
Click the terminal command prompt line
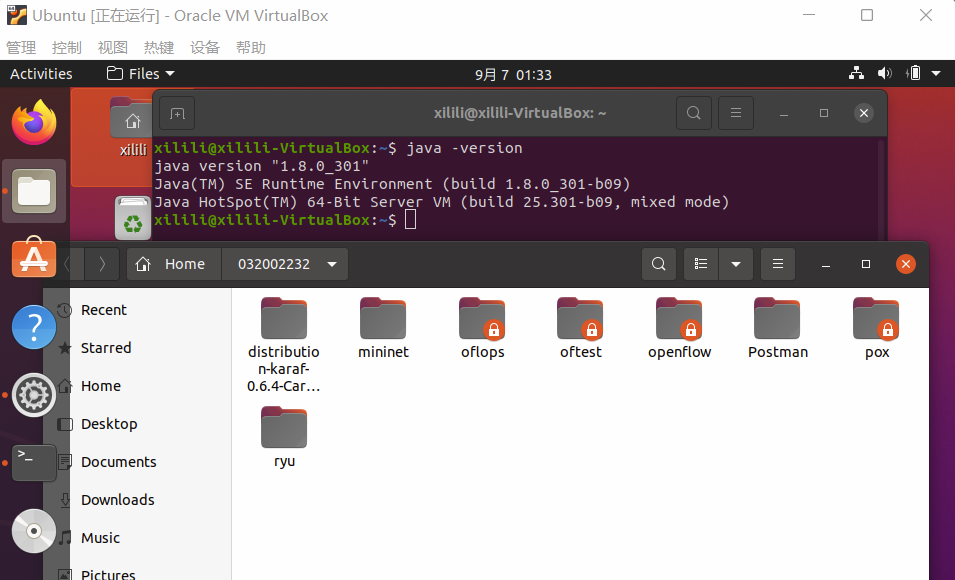pos(285,220)
